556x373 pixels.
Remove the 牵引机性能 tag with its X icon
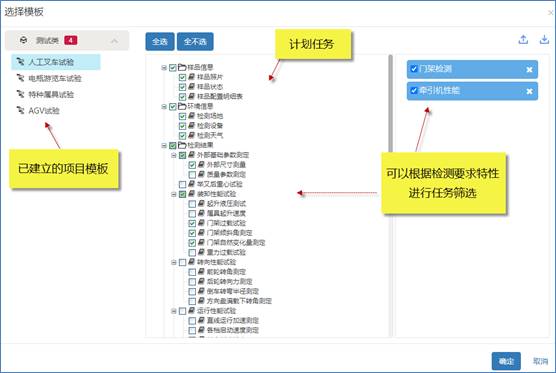(x=529, y=91)
